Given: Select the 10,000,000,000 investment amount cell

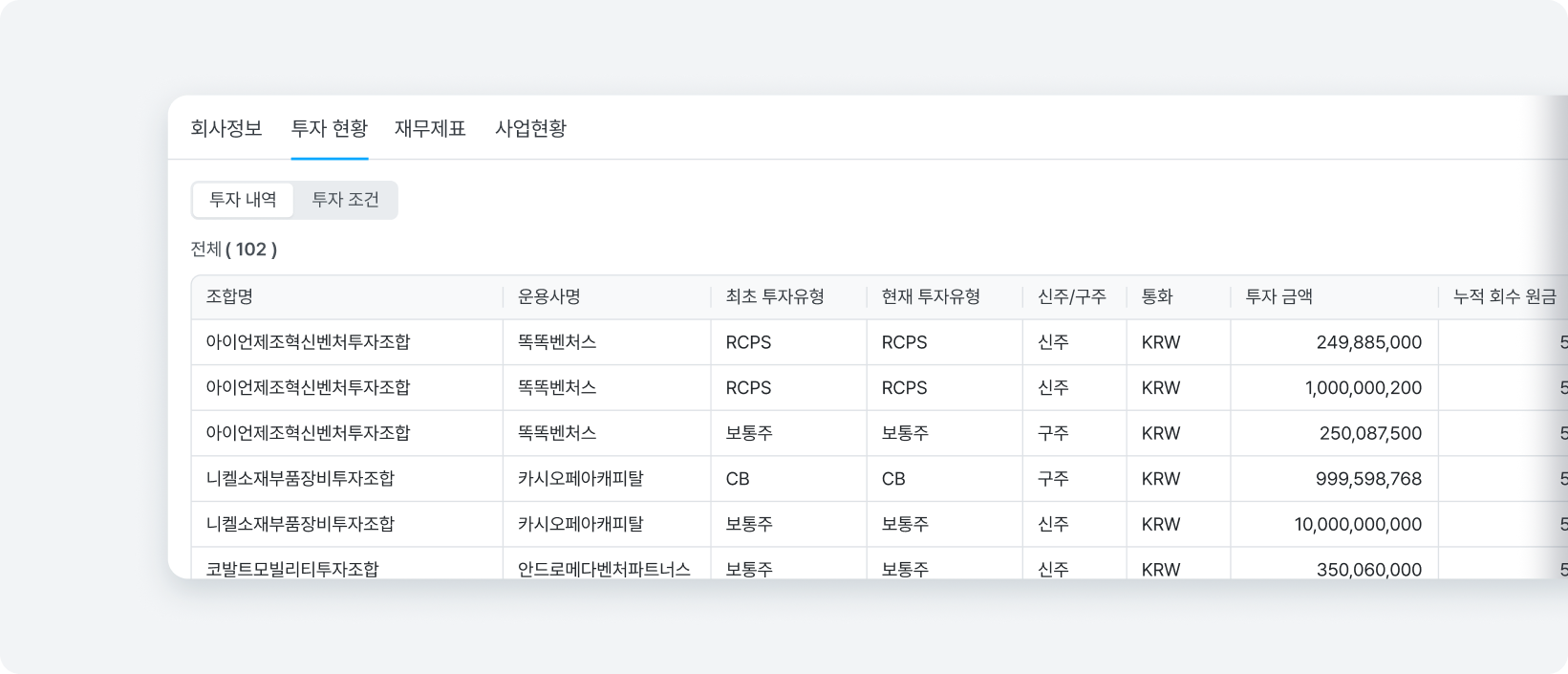Looking at the screenshot, I should (1335, 524).
